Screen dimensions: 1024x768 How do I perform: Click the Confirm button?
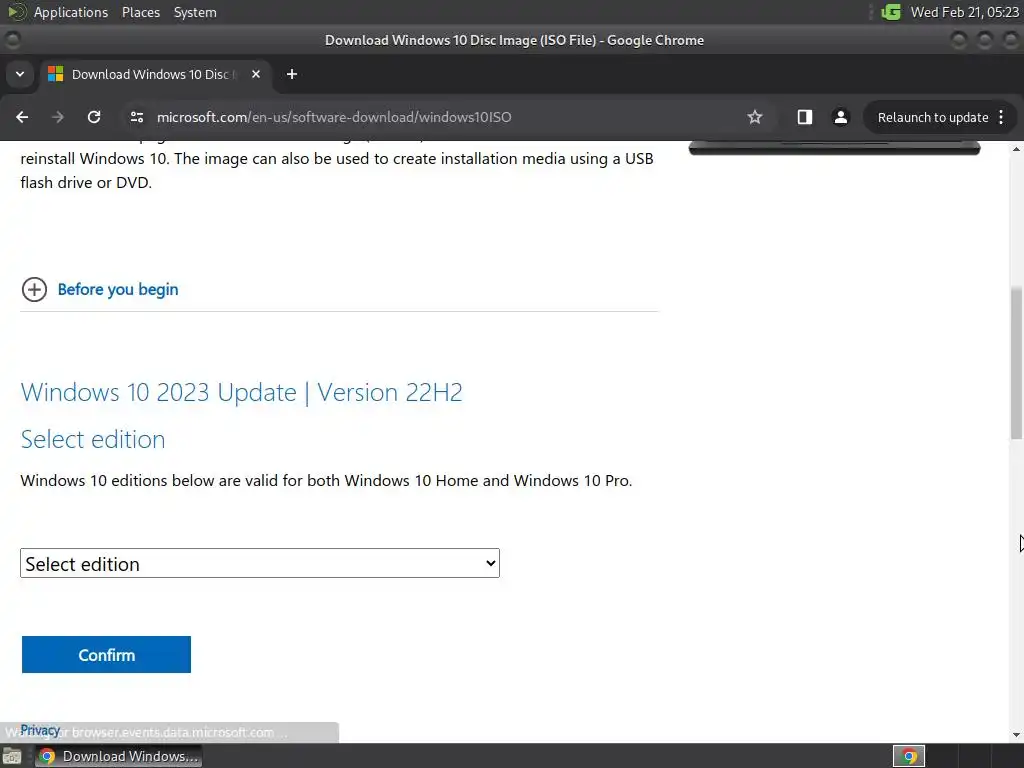point(106,654)
